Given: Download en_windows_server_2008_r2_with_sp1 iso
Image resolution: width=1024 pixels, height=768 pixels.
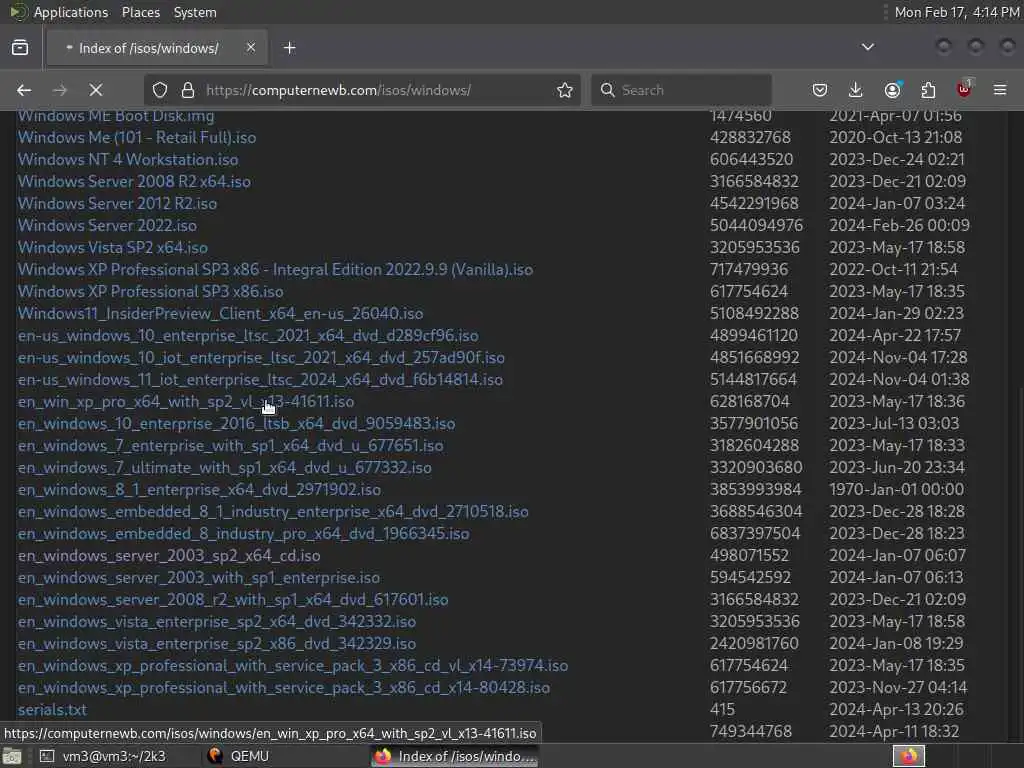Looking at the screenshot, I should [233, 600].
